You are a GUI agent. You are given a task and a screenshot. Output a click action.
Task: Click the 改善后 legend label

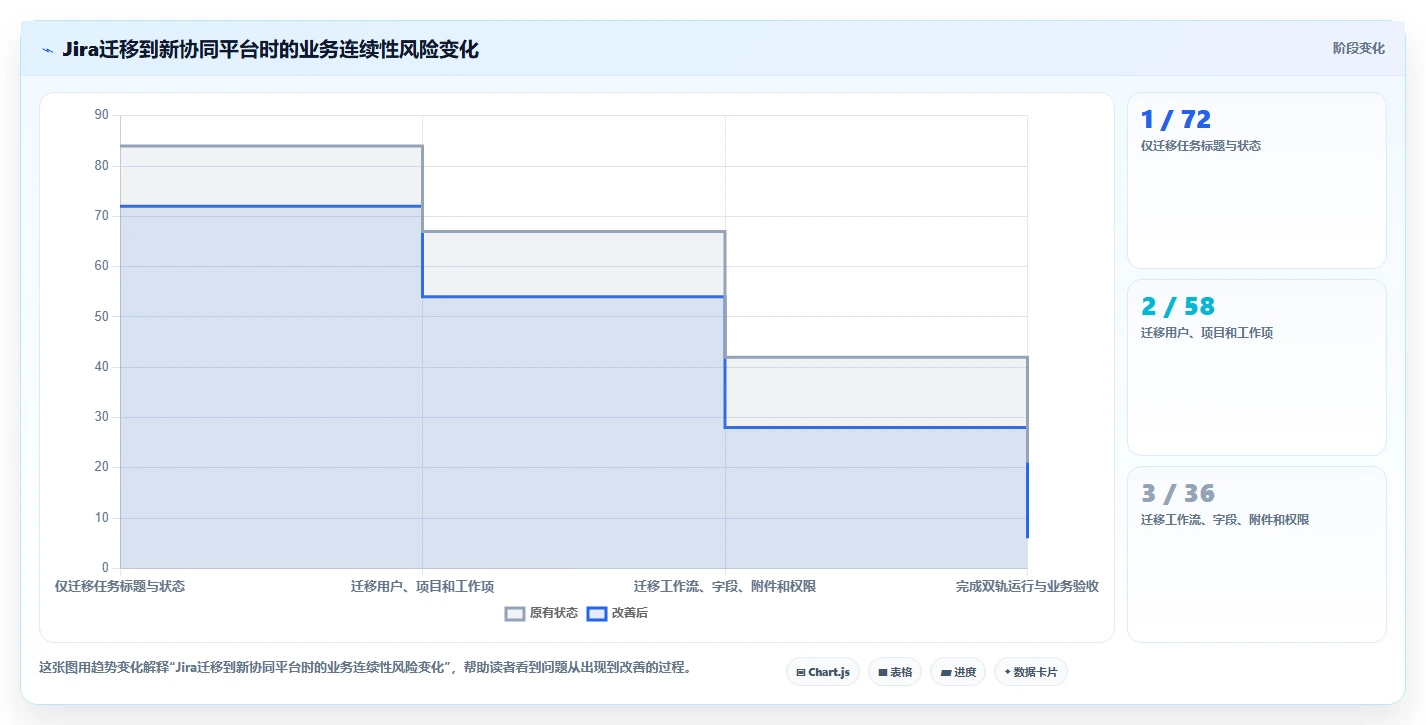[630, 613]
